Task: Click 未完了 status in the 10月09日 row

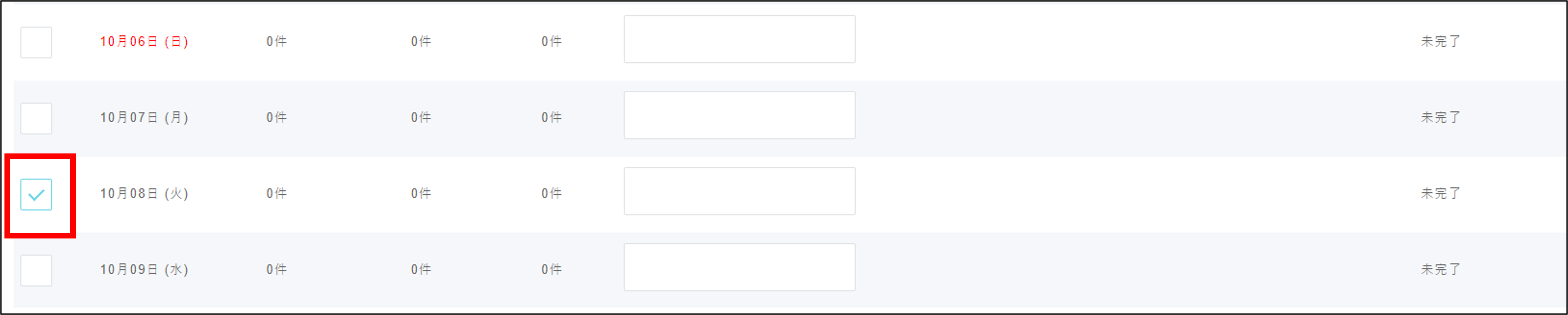Action: pos(1440,269)
